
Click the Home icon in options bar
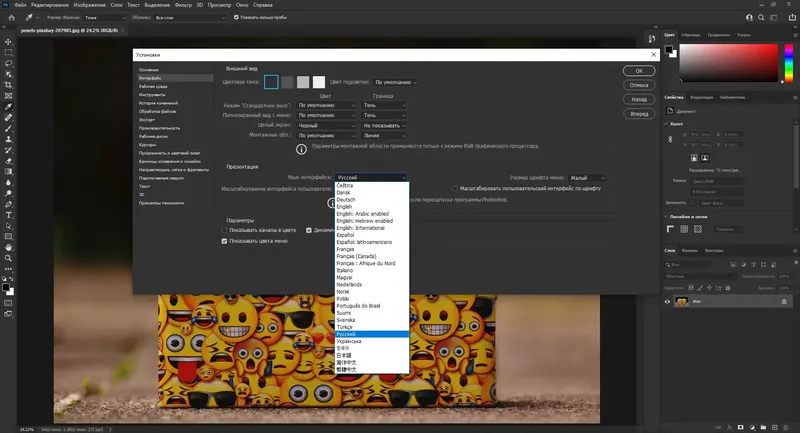tap(11, 17)
